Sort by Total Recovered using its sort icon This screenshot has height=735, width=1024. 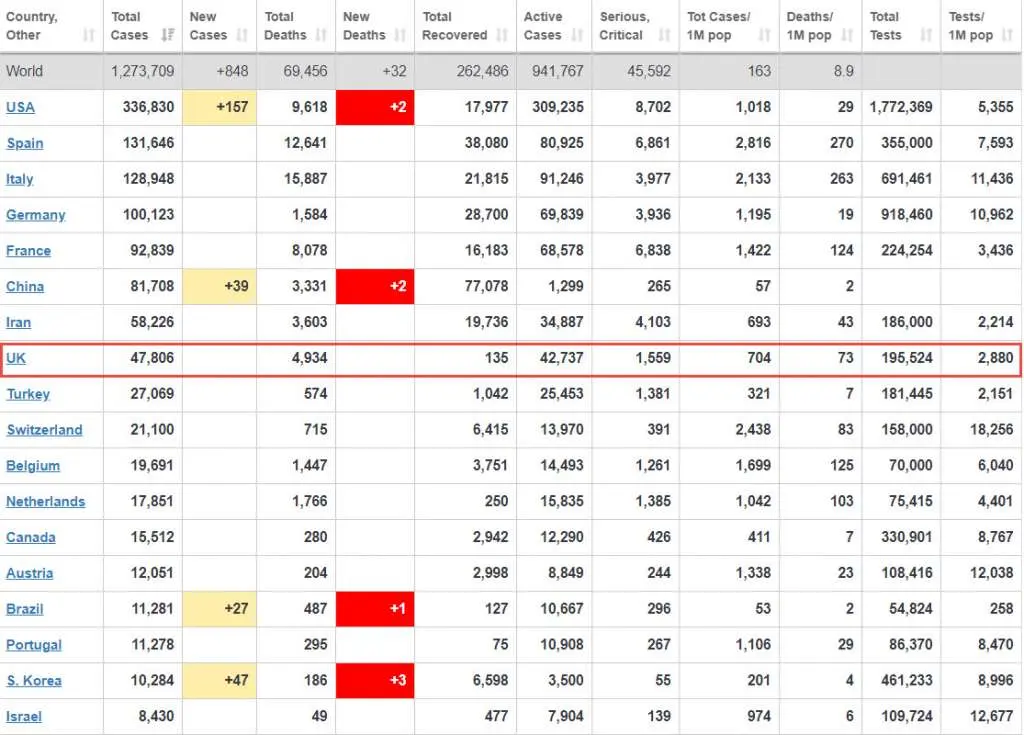pos(502,36)
